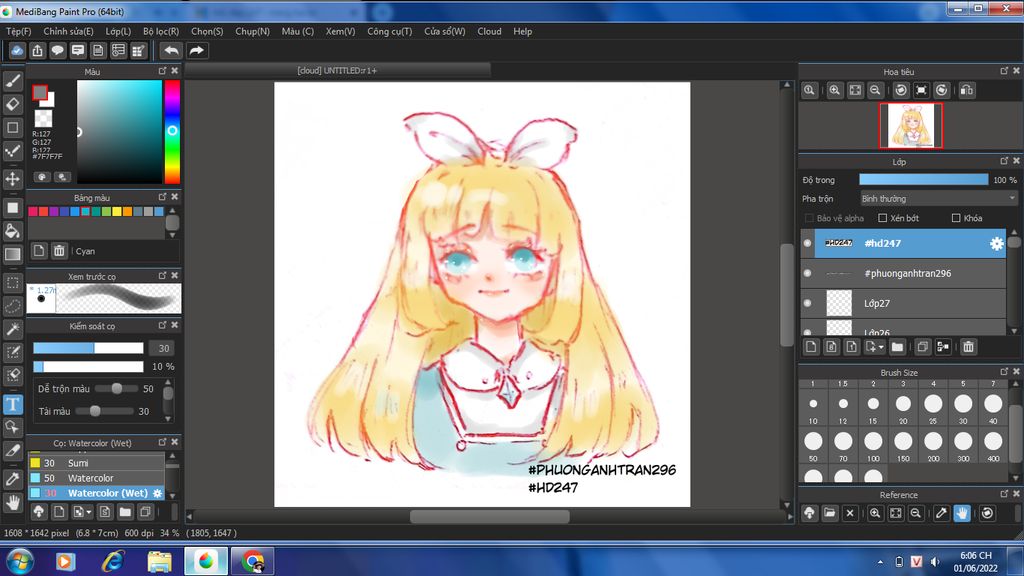Image resolution: width=1024 pixels, height=576 pixels.
Task: Select the Eraser tool
Action: [13, 104]
